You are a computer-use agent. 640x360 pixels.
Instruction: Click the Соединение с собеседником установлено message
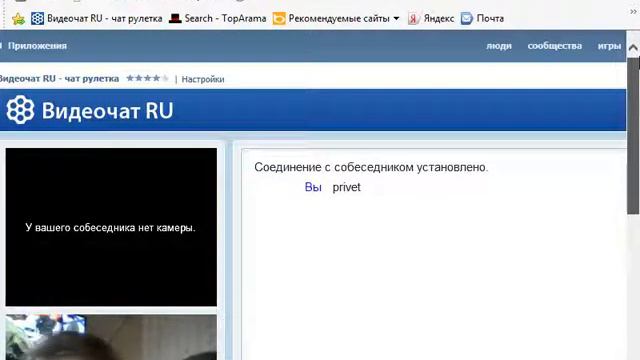(x=371, y=167)
